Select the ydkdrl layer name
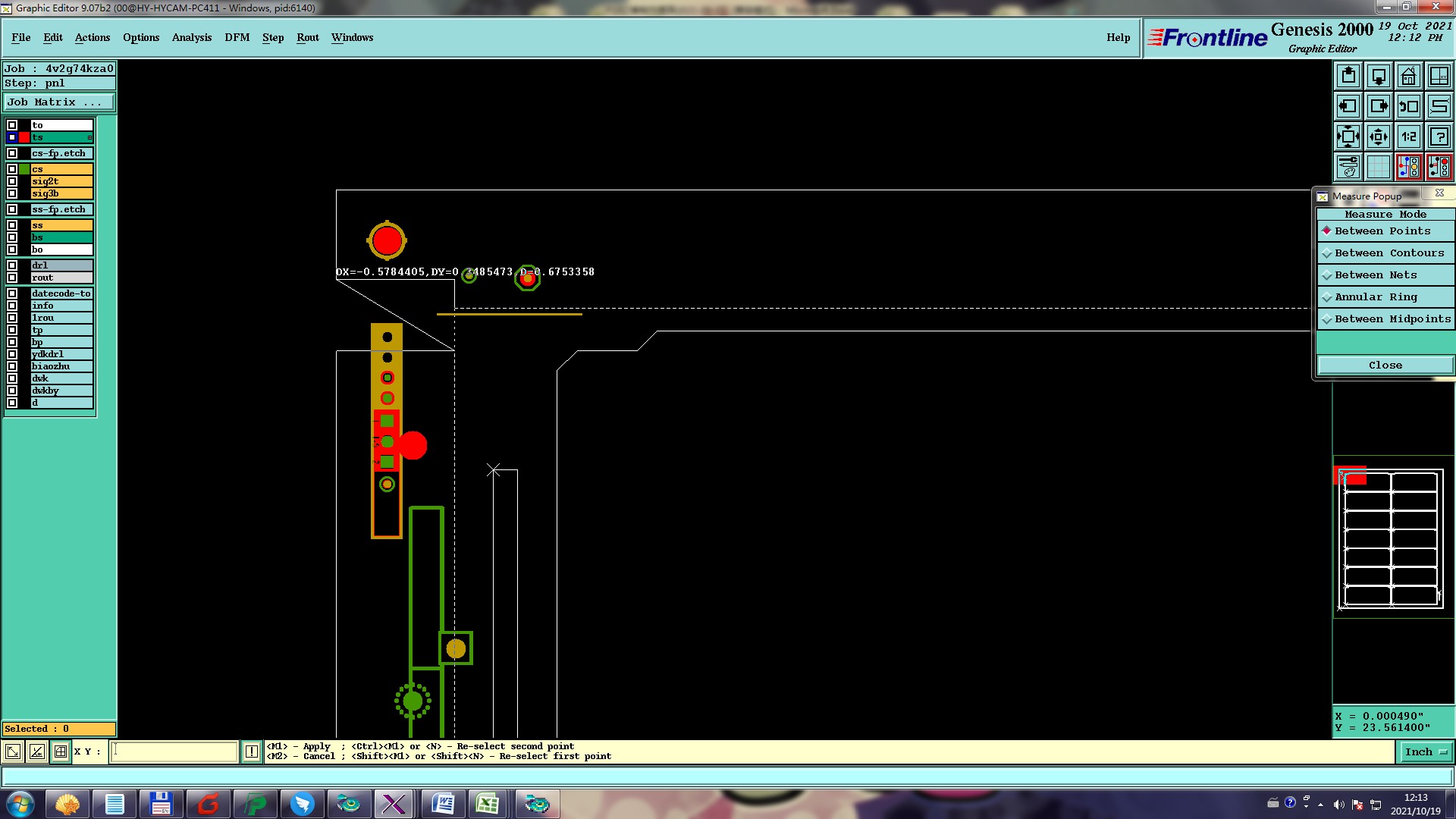The image size is (1456, 819). [61, 354]
